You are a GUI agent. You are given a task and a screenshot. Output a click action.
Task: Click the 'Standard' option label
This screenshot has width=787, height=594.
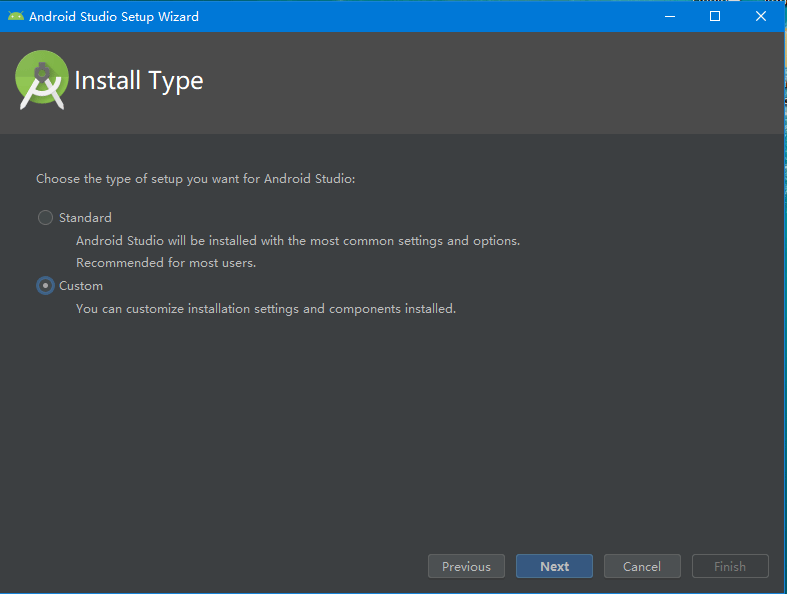(85, 218)
